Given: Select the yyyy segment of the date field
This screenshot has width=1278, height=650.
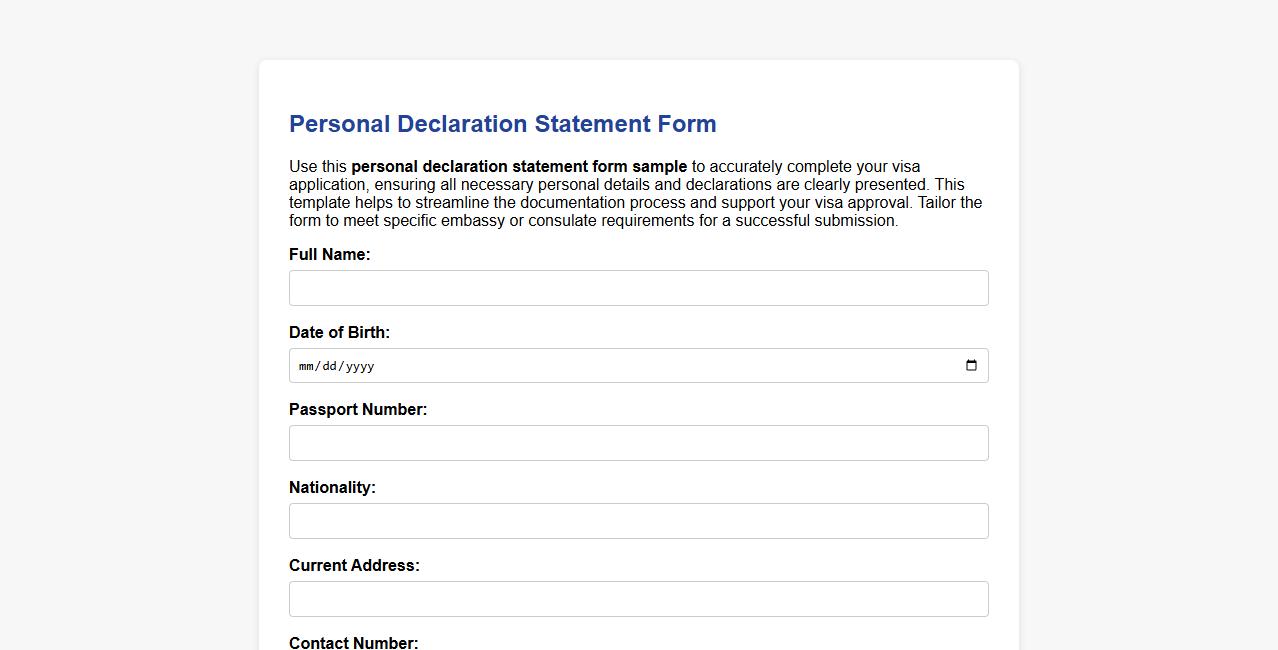Looking at the screenshot, I should (x=360, y=366).
